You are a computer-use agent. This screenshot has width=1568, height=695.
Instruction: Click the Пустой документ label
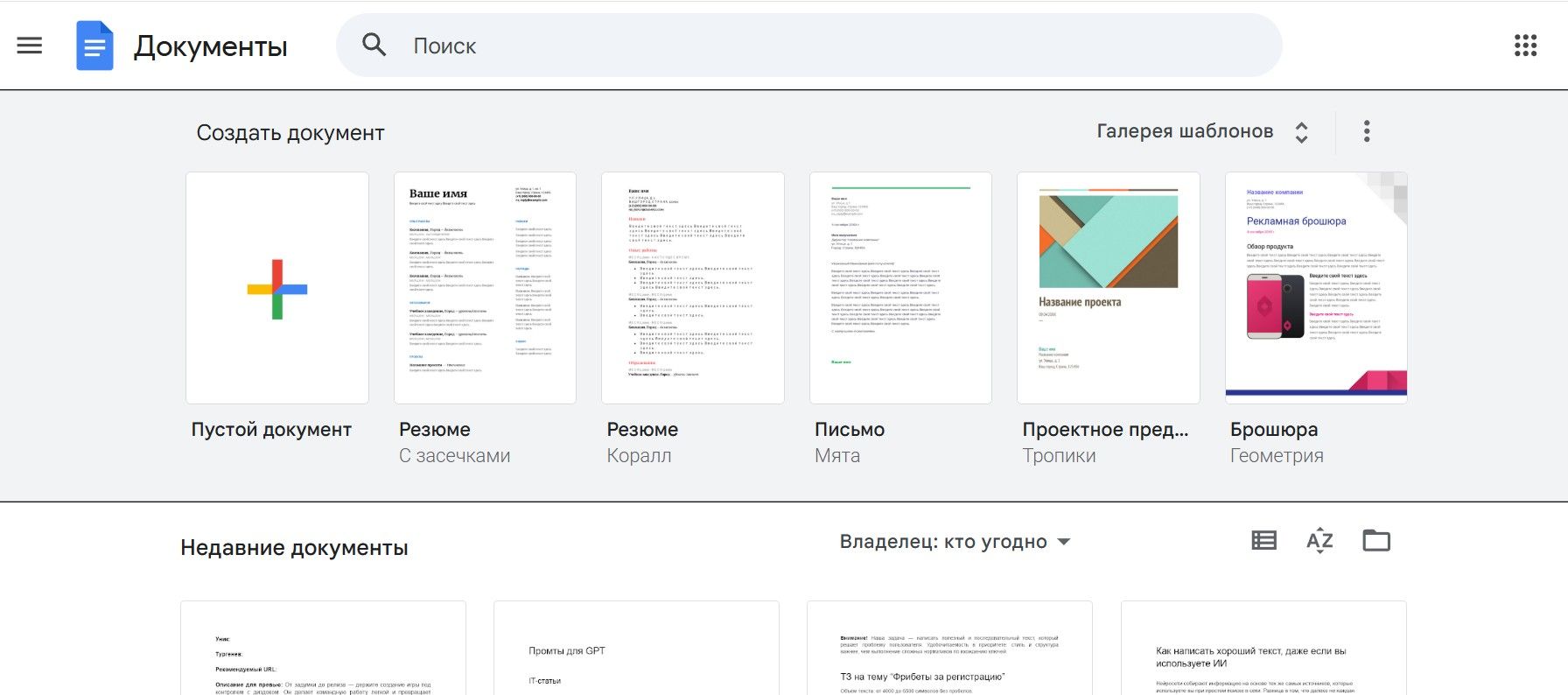[271, 430]
